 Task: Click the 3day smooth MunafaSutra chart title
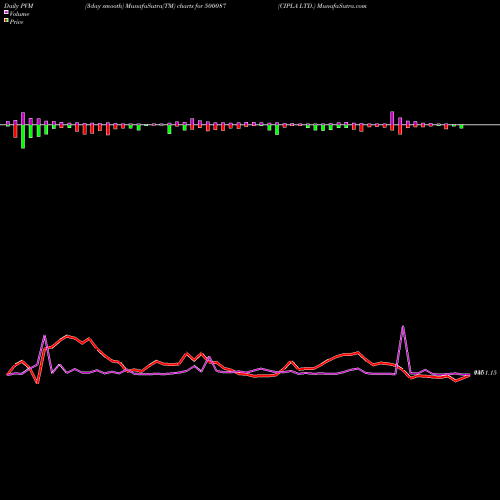pyautogui.click(x=156, y=6)
